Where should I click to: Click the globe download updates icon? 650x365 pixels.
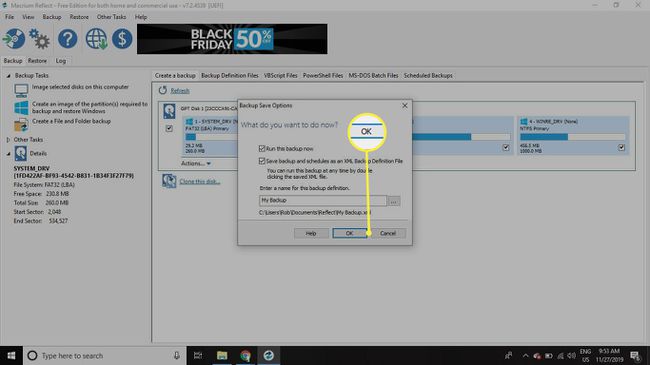(96, 39)
